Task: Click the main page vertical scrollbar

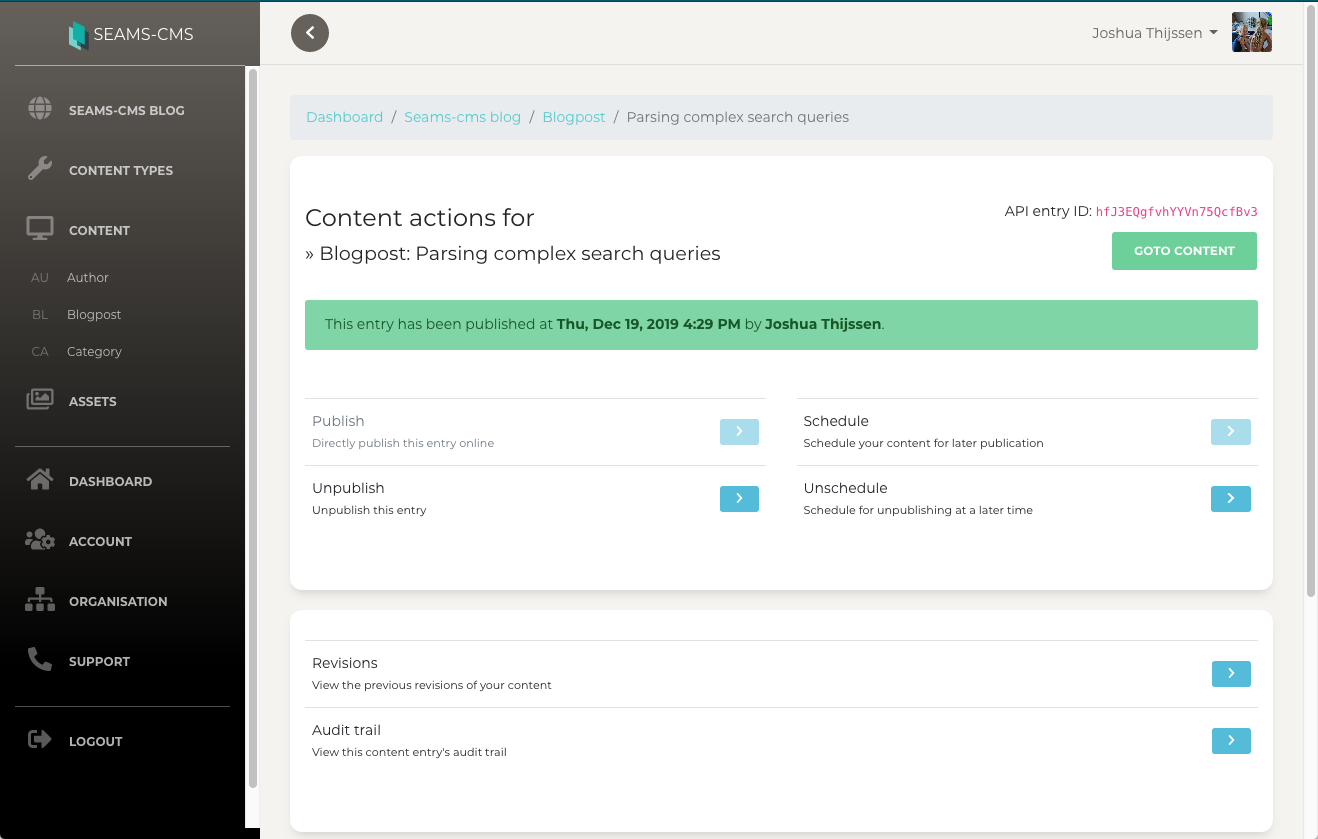Action: tap(1311, 300)
